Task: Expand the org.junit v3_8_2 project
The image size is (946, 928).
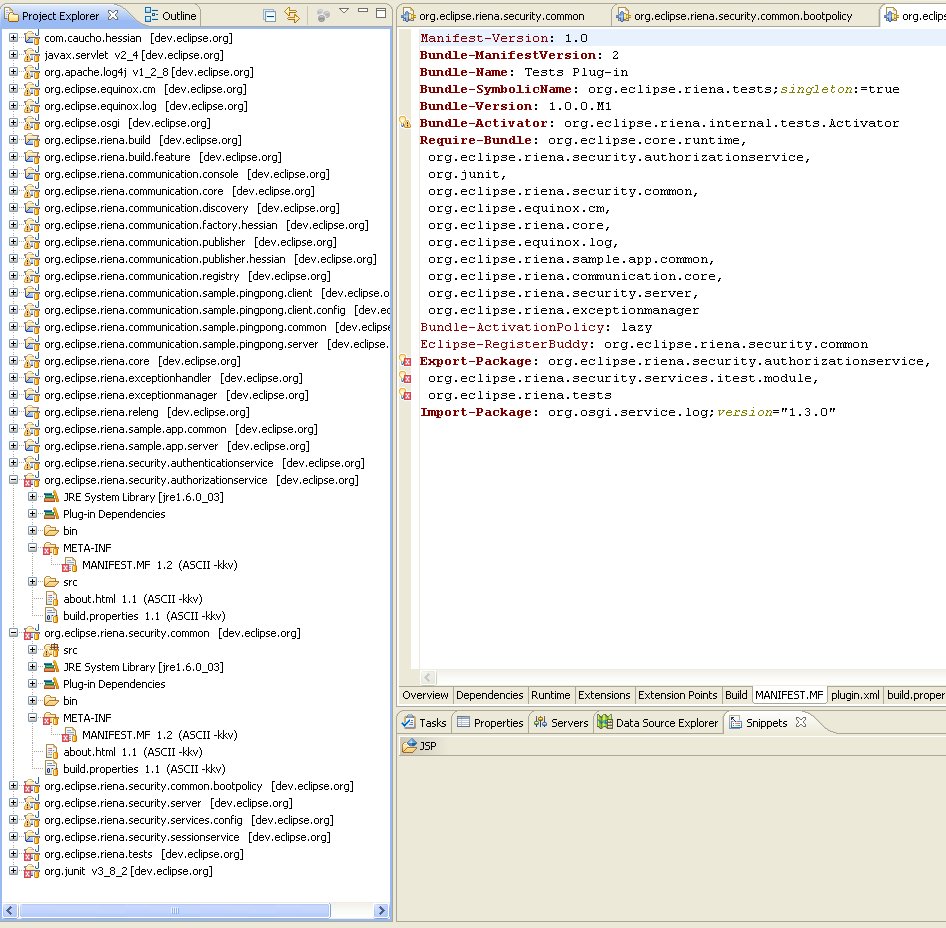Action: [x=13, y=871]
